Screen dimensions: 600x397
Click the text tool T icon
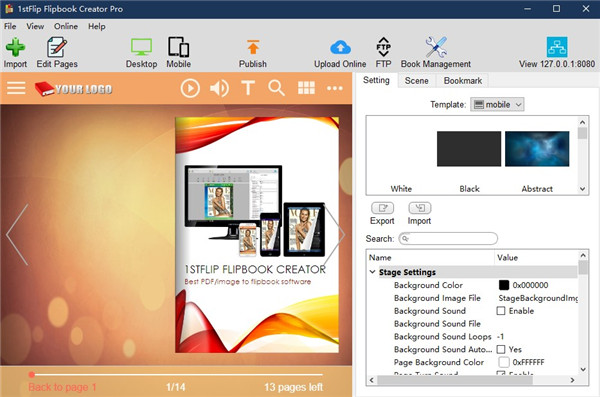248,88
